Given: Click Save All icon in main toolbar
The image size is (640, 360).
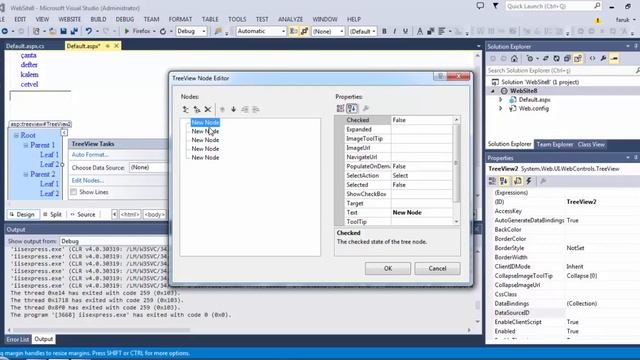Looking at the screenshot, I should point(74,31).
